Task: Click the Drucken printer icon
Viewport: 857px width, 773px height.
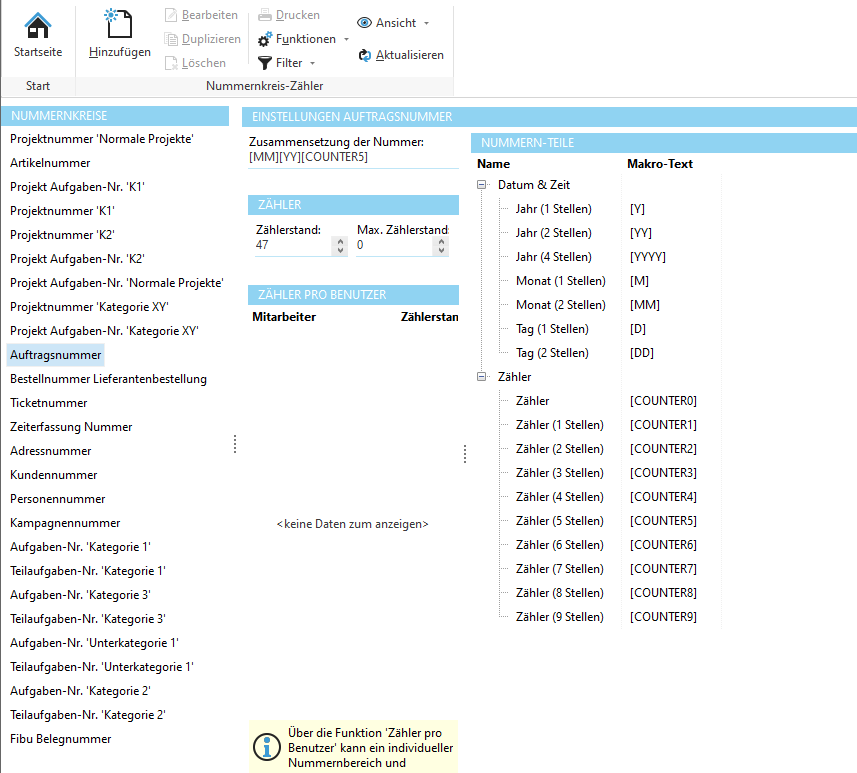Action: pyautogui.click(x=265, y=15)
